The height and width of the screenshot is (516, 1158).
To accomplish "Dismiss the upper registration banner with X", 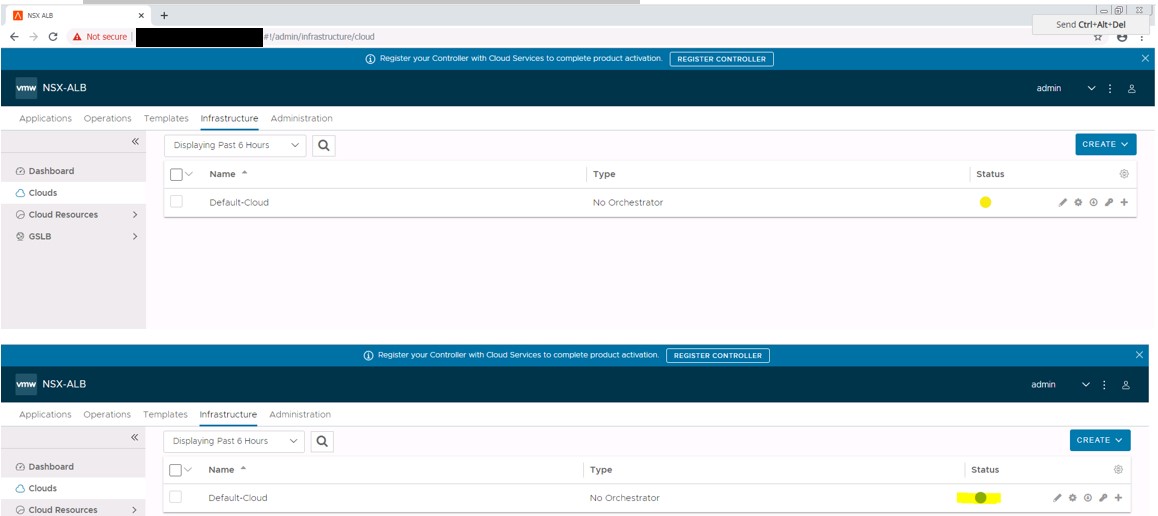I will coord(1145,58).
